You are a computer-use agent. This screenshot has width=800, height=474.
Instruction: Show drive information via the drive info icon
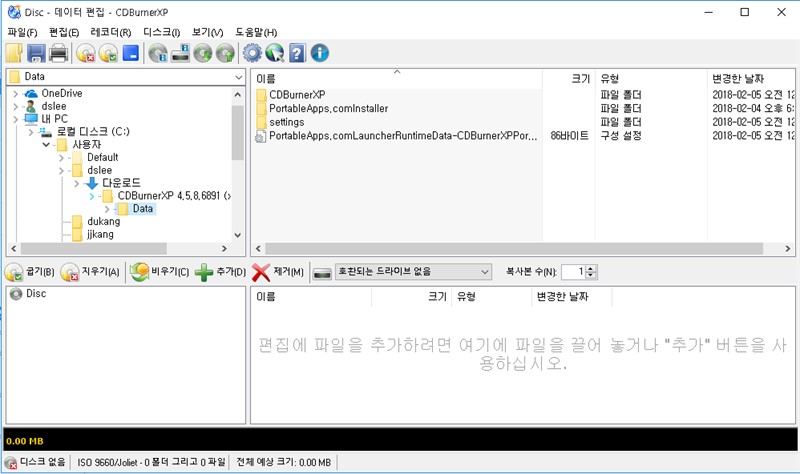tap(181, 53)
